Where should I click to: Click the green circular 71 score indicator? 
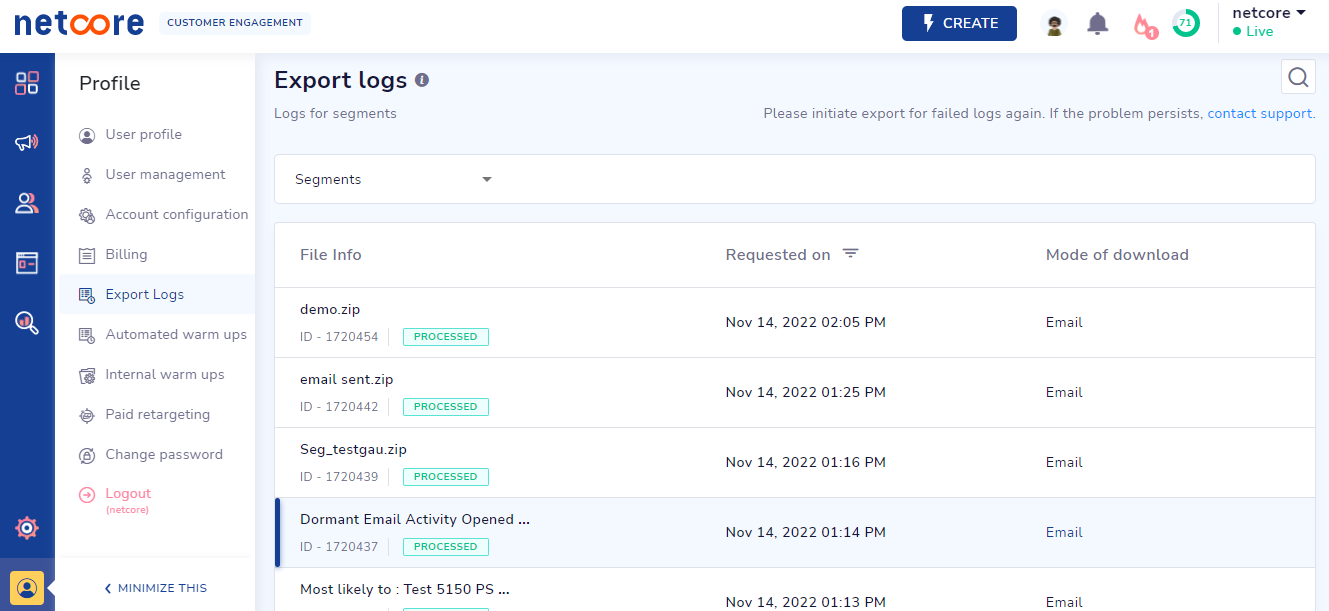coord(1186,23)
